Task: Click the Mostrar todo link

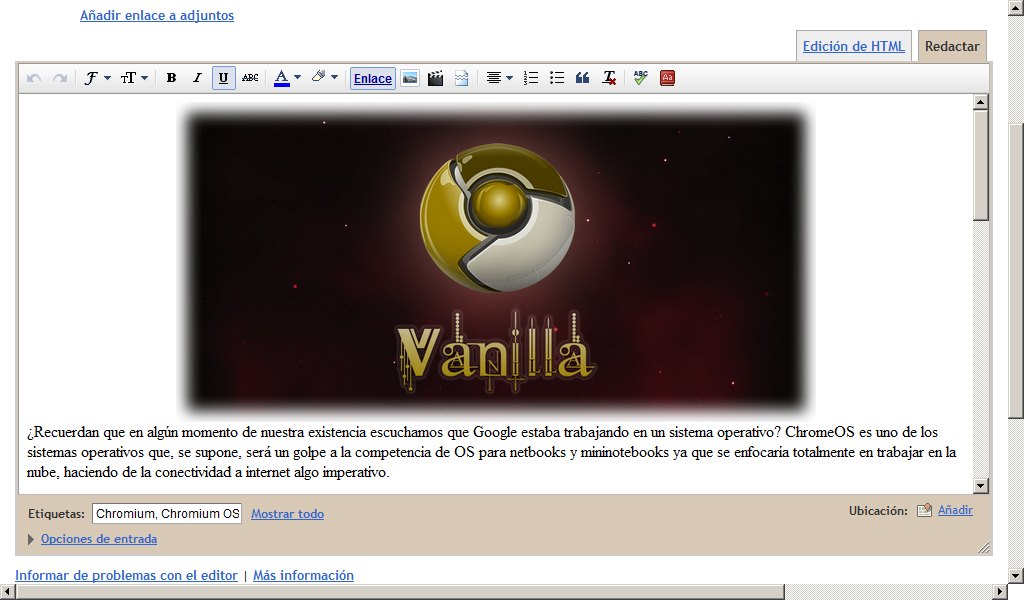Action: 287,514
